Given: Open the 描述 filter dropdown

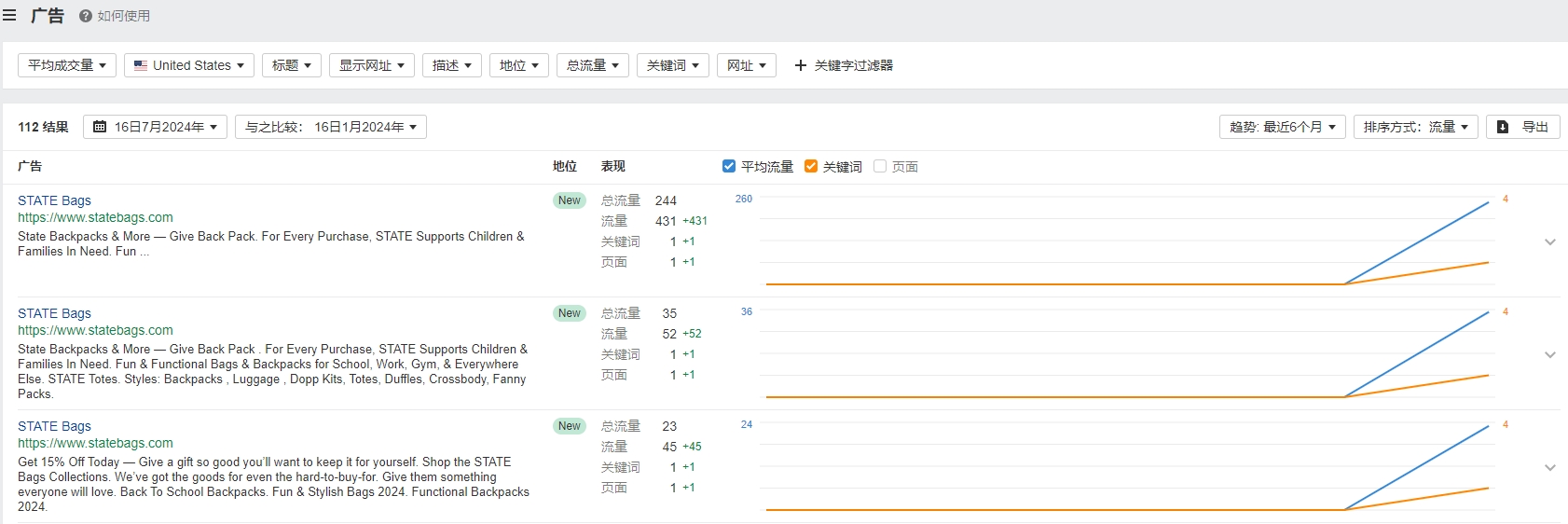Looking at the screenshot, I should click(452, 65).
